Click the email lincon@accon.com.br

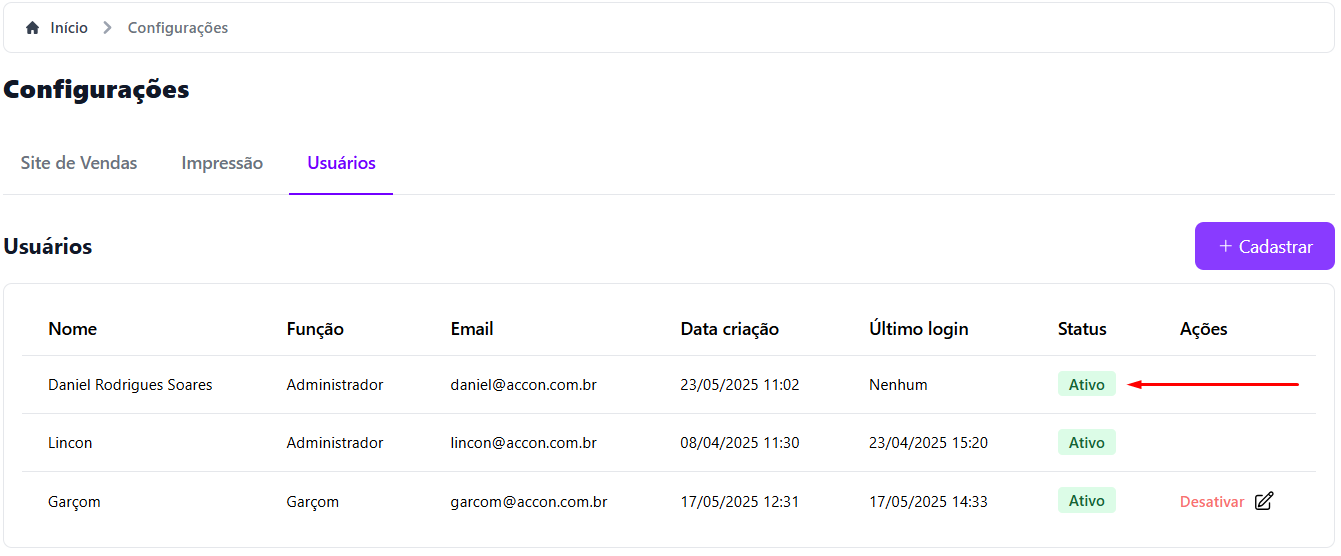(524, 443)
